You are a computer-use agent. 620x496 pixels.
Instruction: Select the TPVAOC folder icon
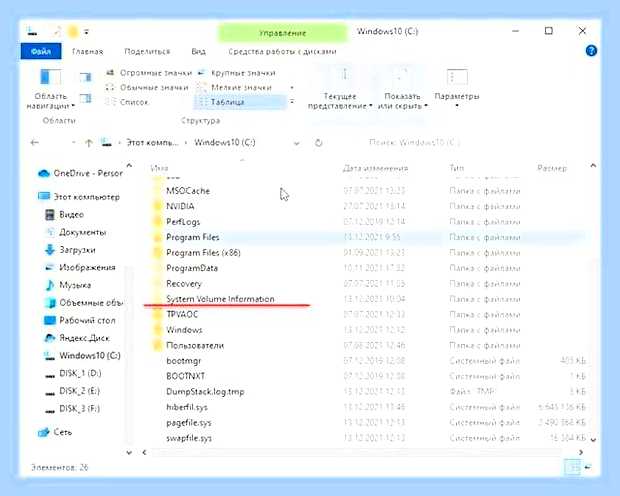tap(158, 314)
